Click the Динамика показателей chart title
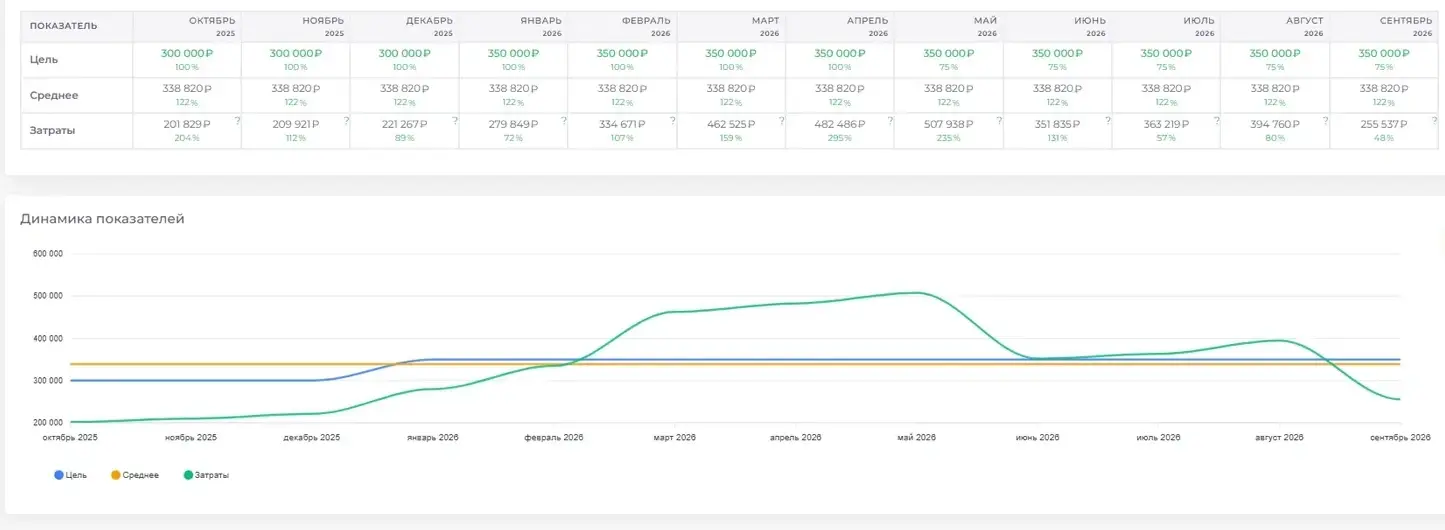This screenshot has width=1445, height=530. click(x=102, y=219)
